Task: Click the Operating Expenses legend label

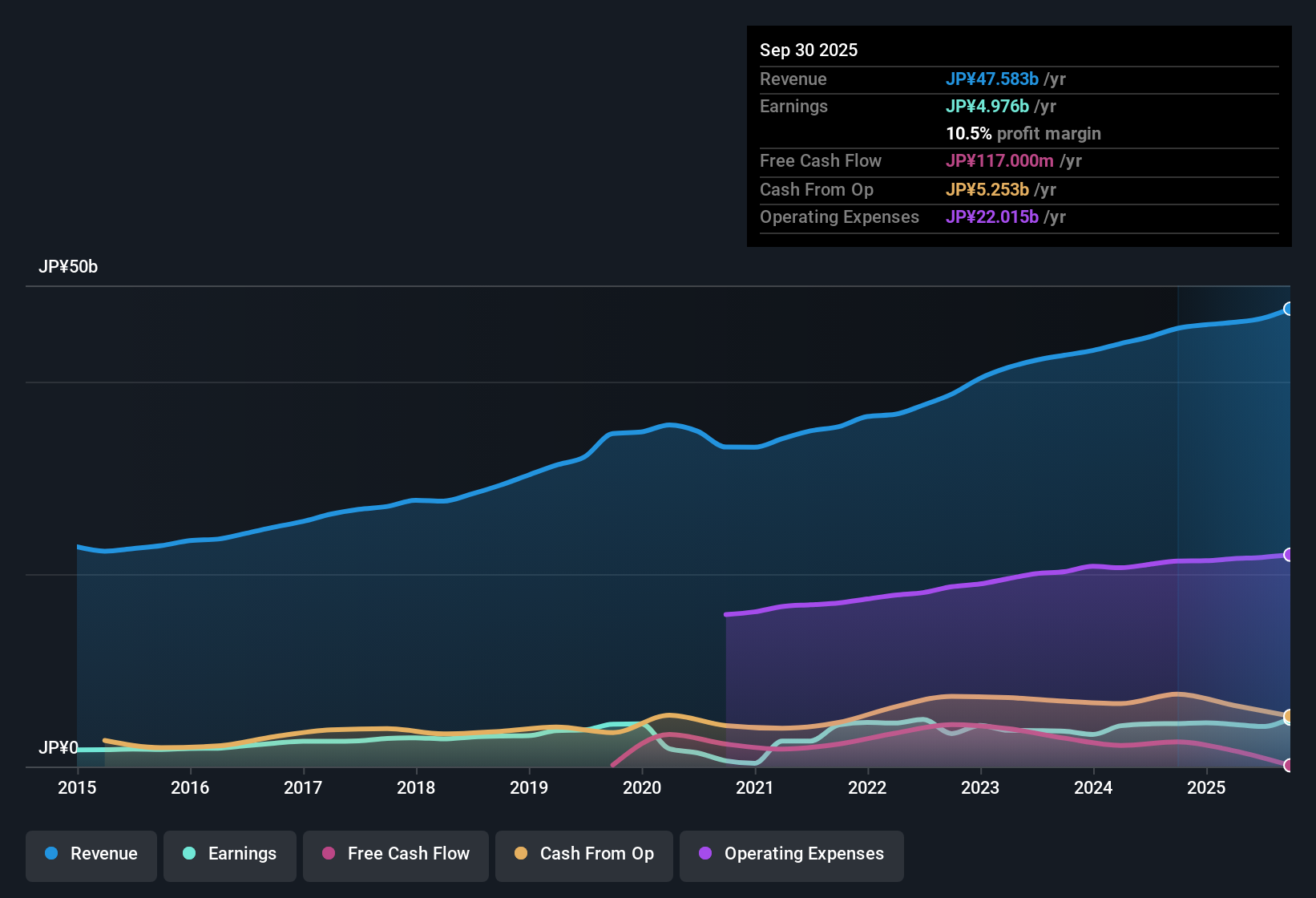Action: click(x=802, y=854)
